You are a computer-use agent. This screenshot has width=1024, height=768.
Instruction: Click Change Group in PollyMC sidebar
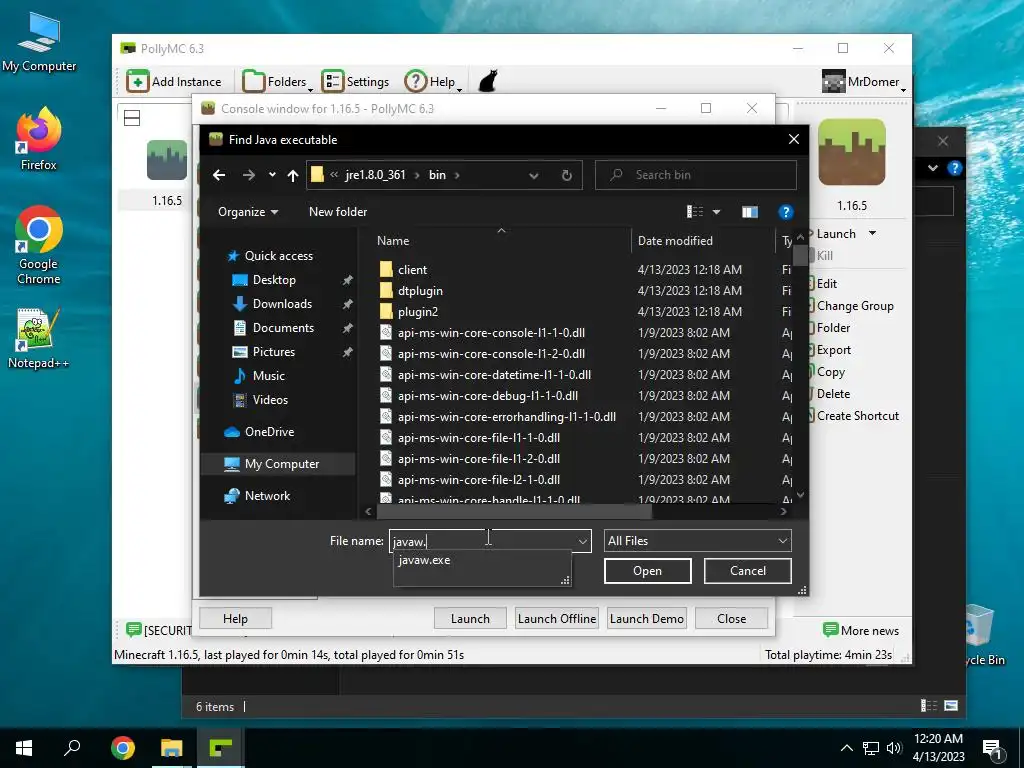click(x=855, y=306)
